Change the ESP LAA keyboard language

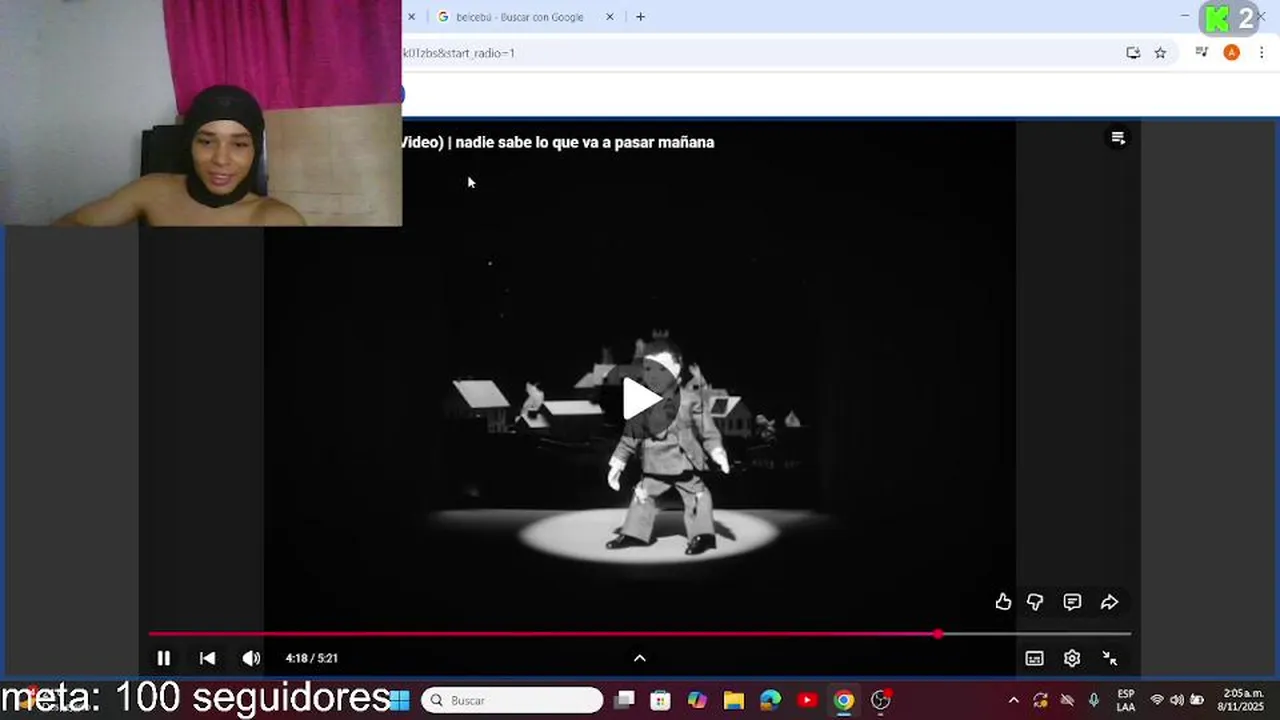(x=1126, y=700)
